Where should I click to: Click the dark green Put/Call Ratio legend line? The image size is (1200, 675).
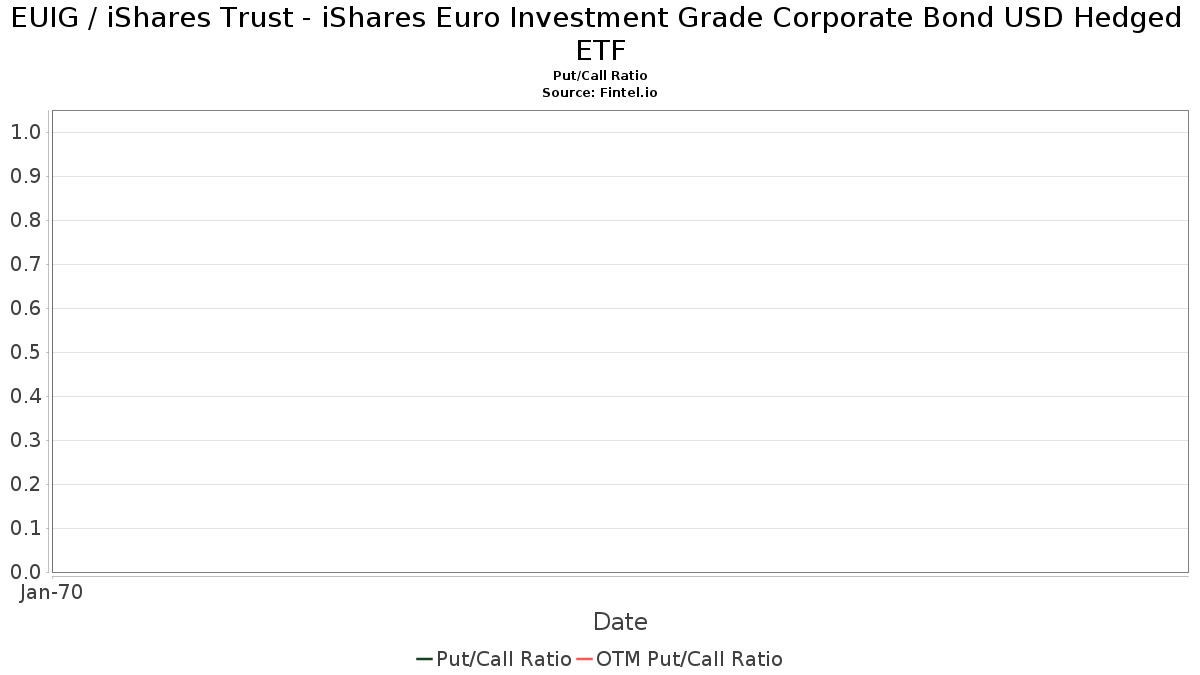(x=424, y=659)
